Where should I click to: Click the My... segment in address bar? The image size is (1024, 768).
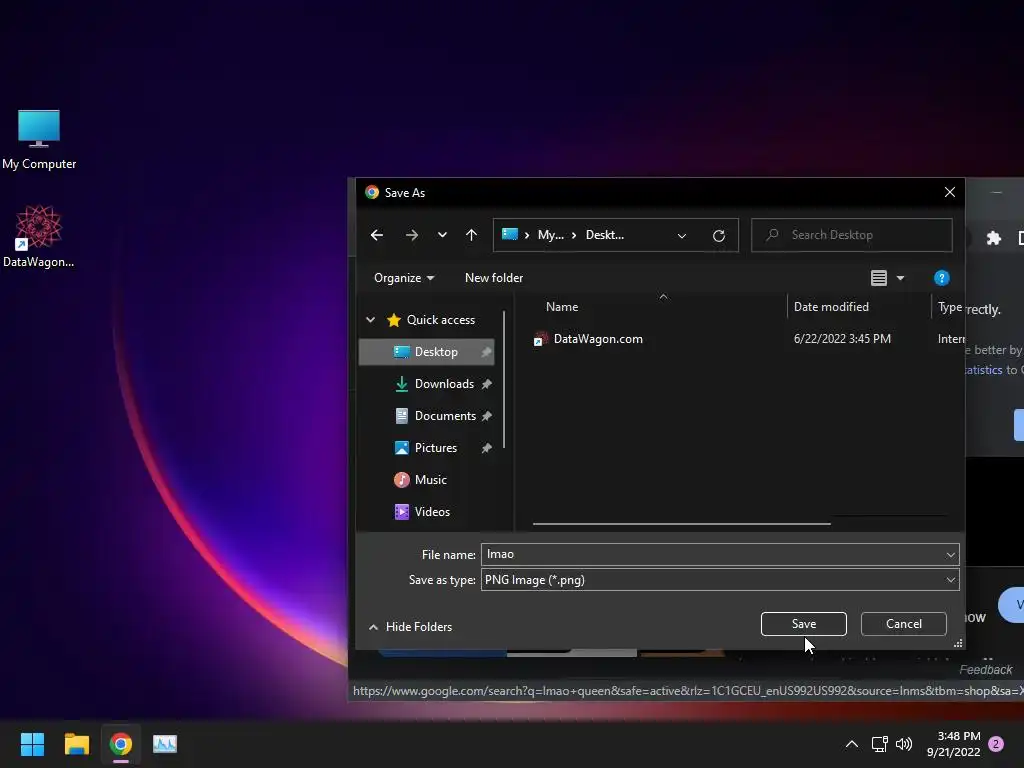pyautogui.click(x=551, y=235)
